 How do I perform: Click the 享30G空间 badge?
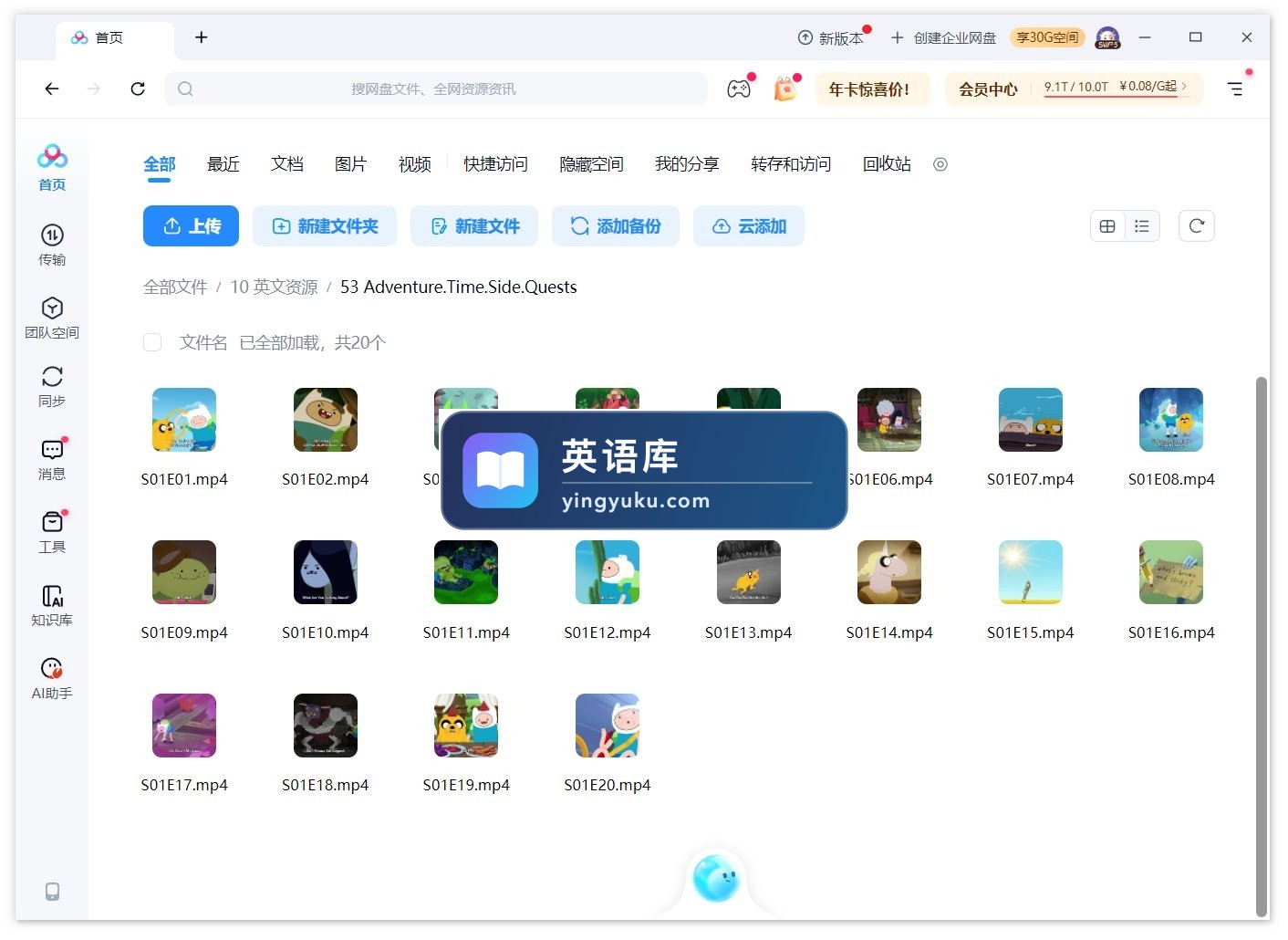click(1047, 37)
